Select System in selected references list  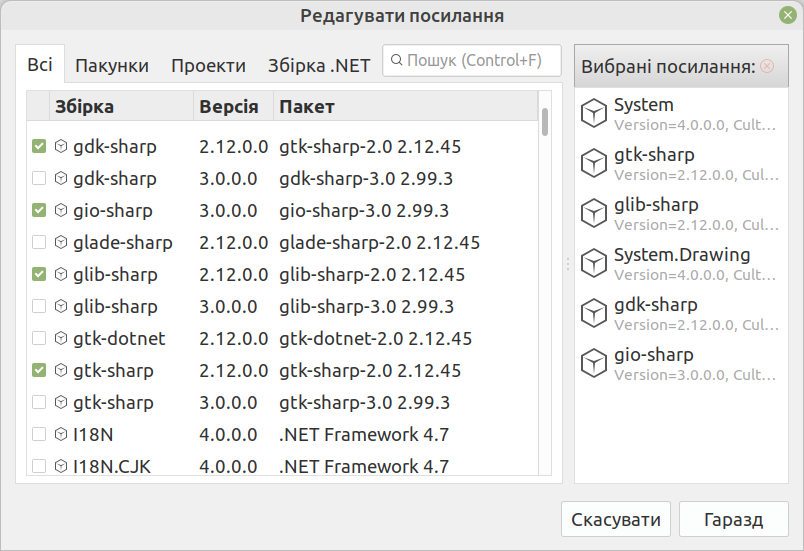tap(681, 114)
